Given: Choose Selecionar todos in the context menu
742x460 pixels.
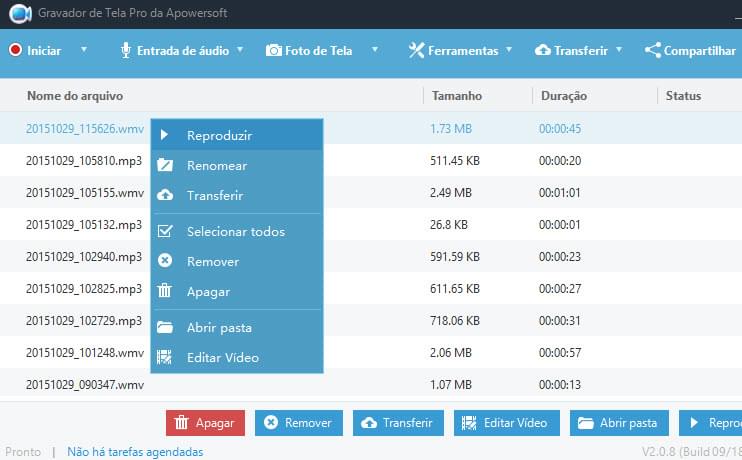Looking at the screenshot, I should (x=235, y=232).
